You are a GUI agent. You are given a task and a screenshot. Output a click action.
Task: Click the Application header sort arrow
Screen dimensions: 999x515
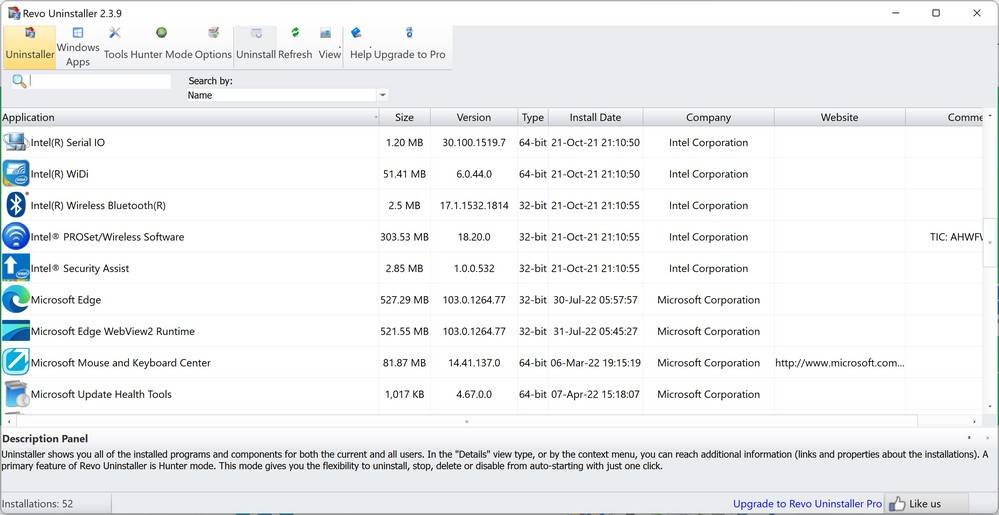click(x=374, y=117)
